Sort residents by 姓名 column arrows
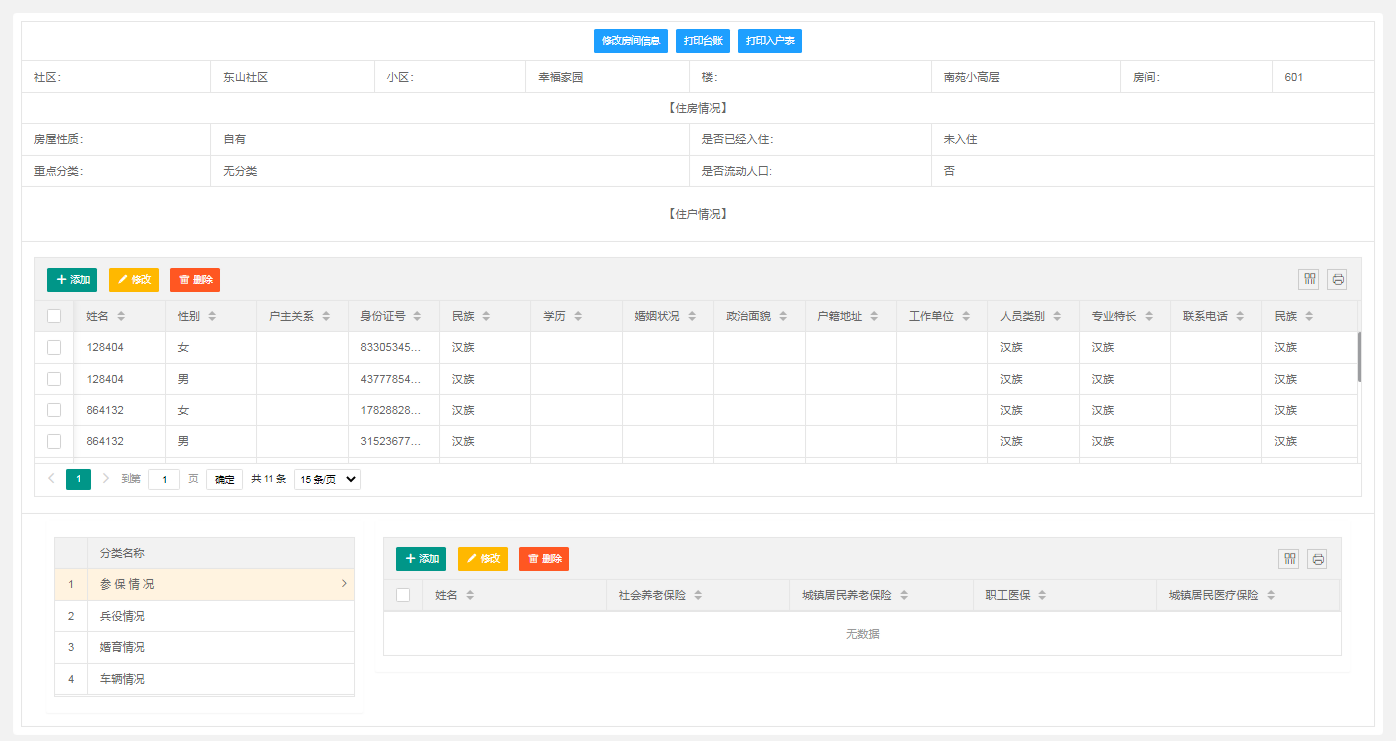The height and width of the screenshot is (741, 1396). [x=121, y=316]
